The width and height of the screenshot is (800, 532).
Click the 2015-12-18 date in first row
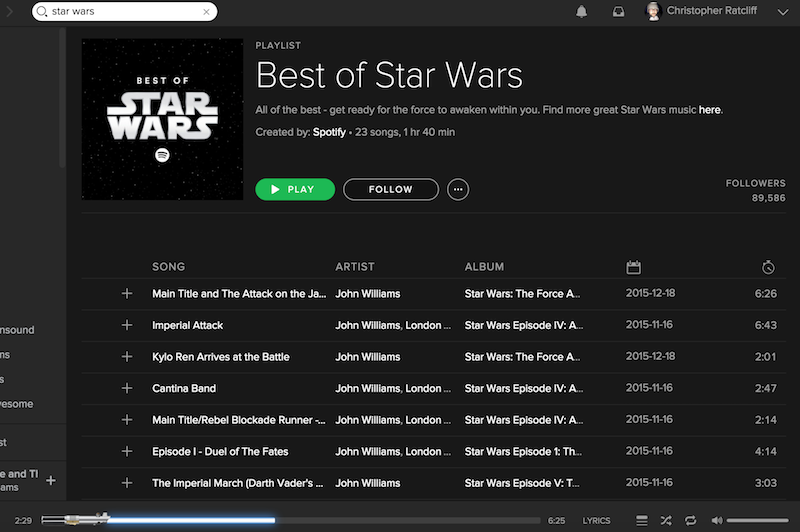650,293
